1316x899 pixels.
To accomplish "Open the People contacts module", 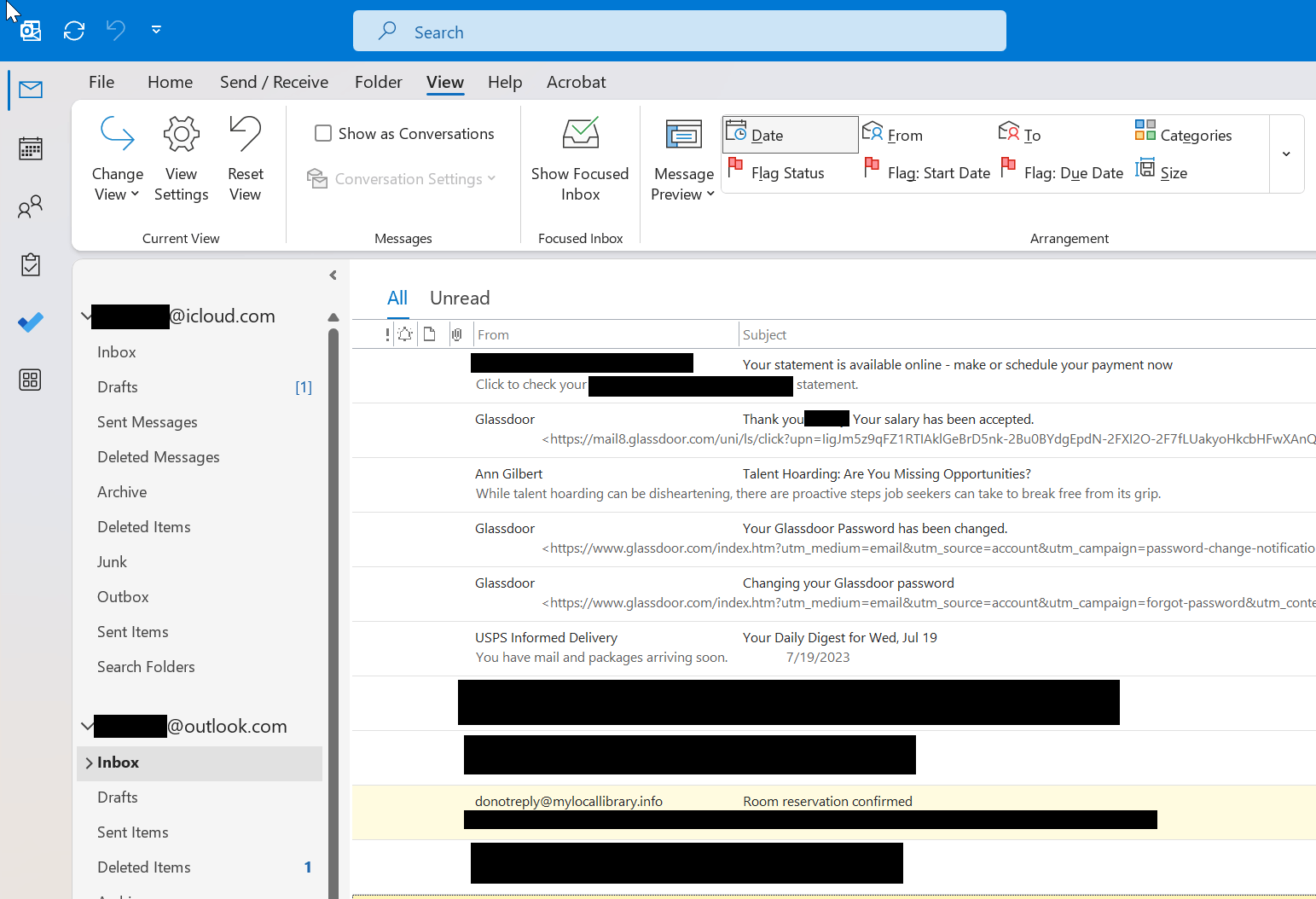I will coord(31,206).
